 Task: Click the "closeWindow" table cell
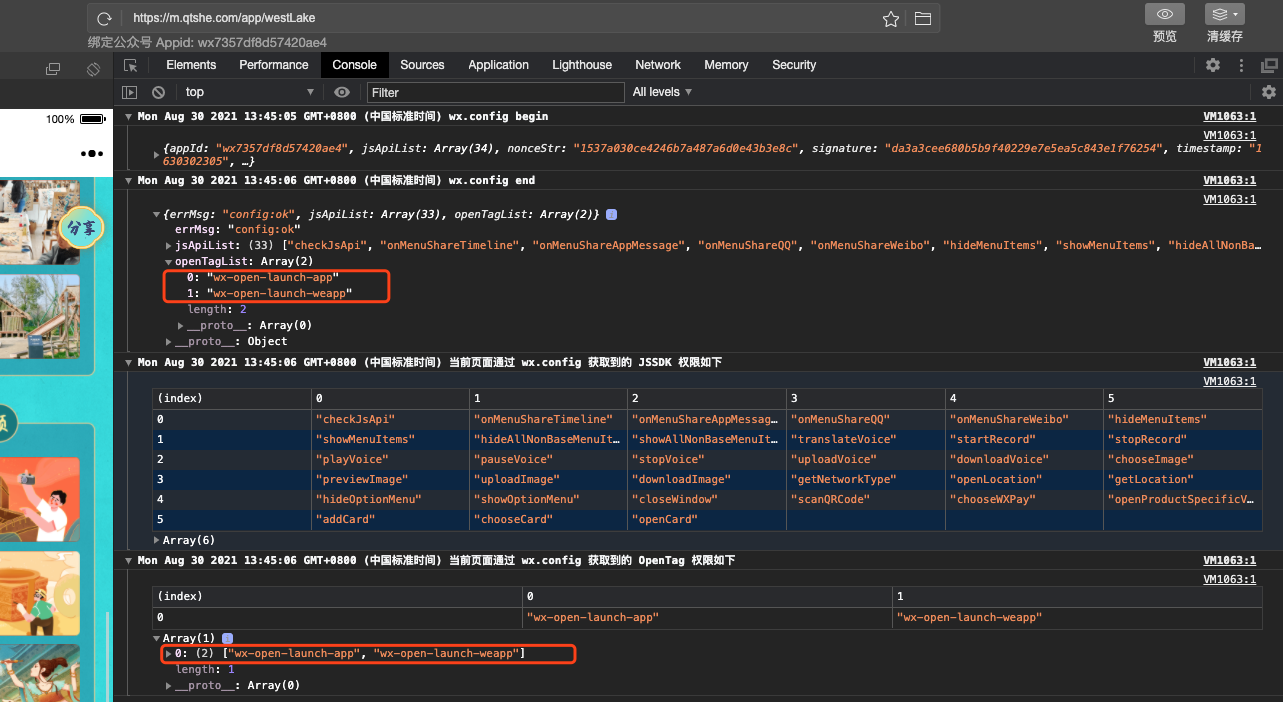coord(707,499)
